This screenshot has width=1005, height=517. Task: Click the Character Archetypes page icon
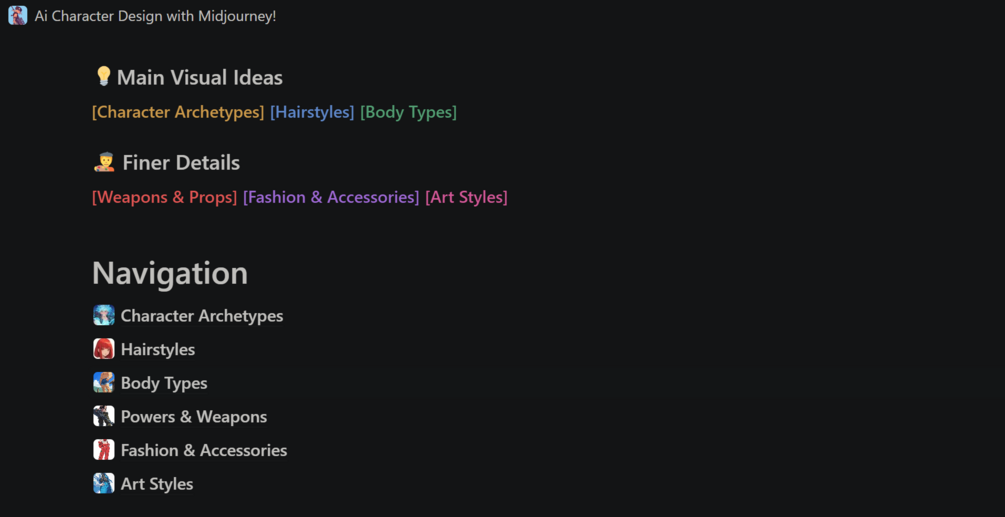(x=104, y=316)
